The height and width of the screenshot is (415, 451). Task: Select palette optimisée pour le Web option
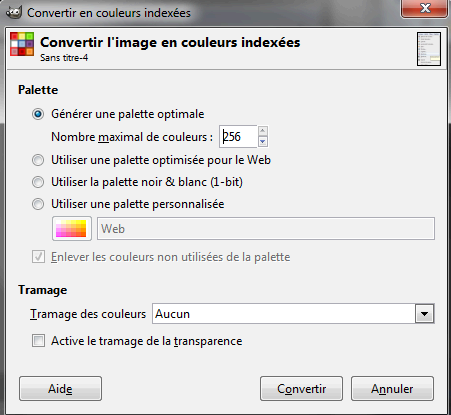[38, 160]
